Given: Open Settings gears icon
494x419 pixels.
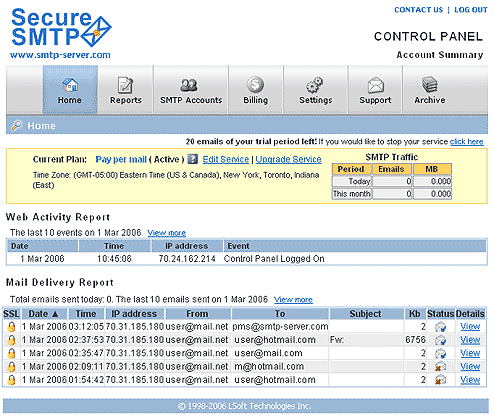Looking at the screenshot, I should click(x=315, y=85).
